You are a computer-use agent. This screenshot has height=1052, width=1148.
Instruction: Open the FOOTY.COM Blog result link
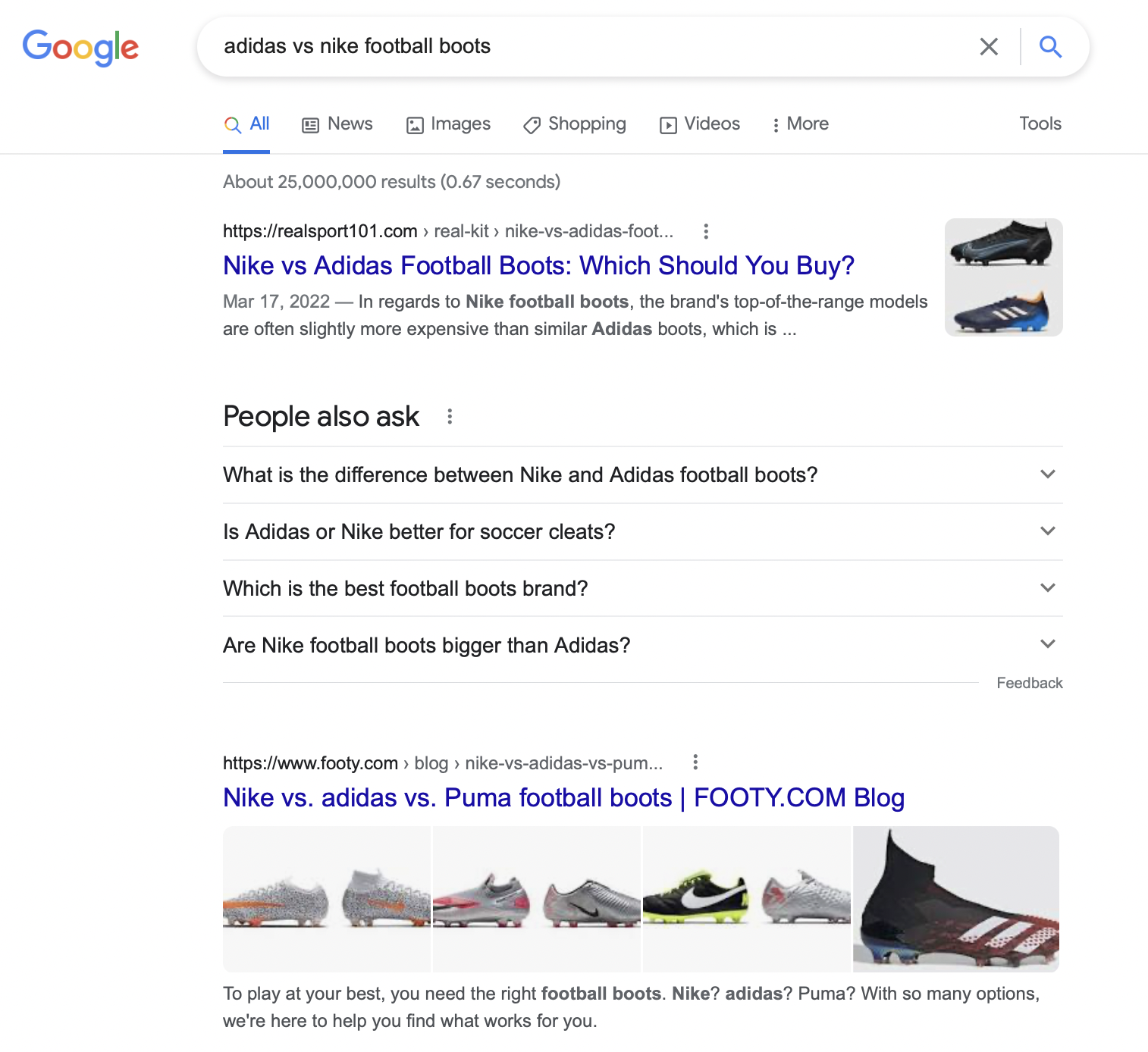[563, 797]
